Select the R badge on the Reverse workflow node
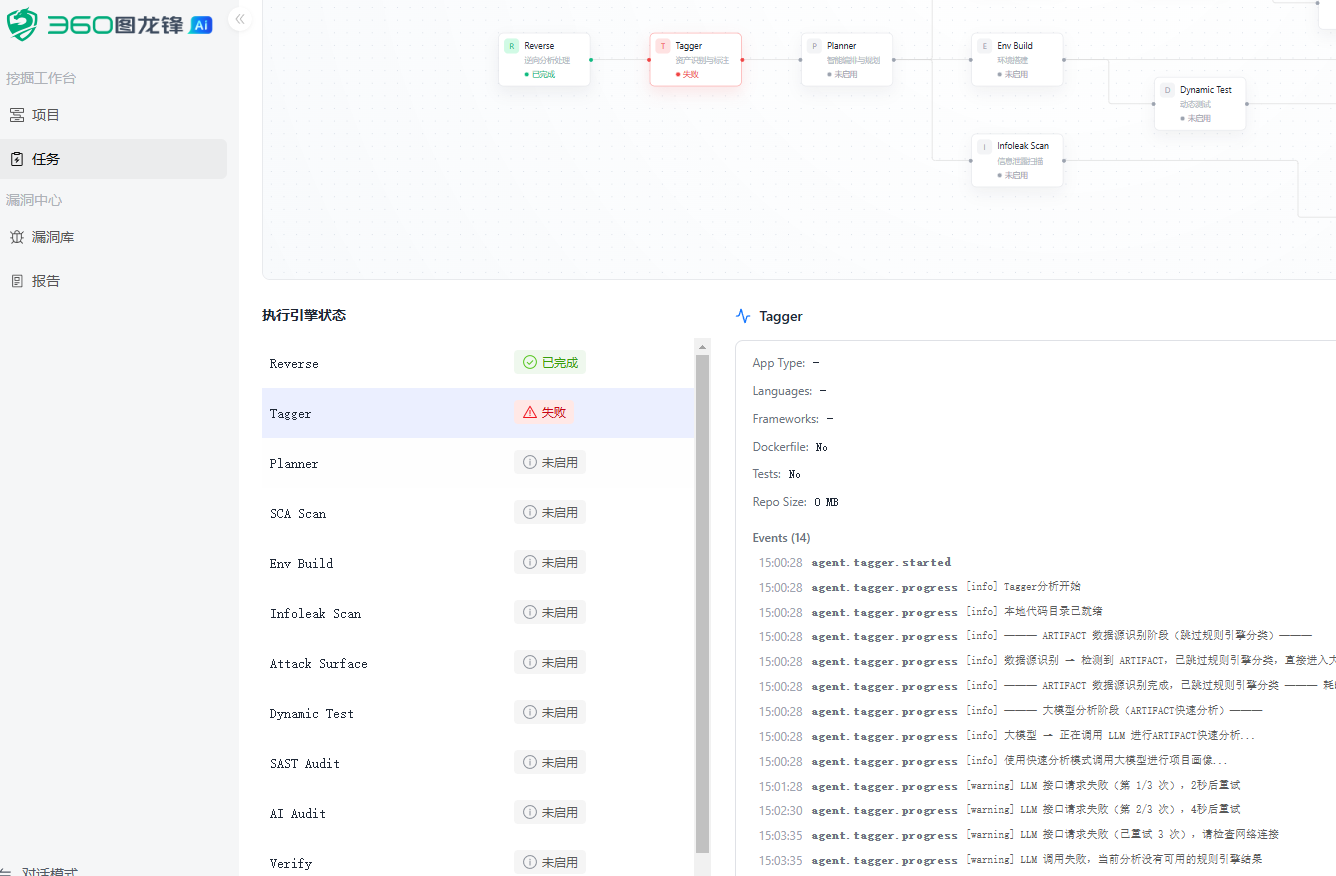Screen dimensions: 1336x876 [x=512, y=46]
